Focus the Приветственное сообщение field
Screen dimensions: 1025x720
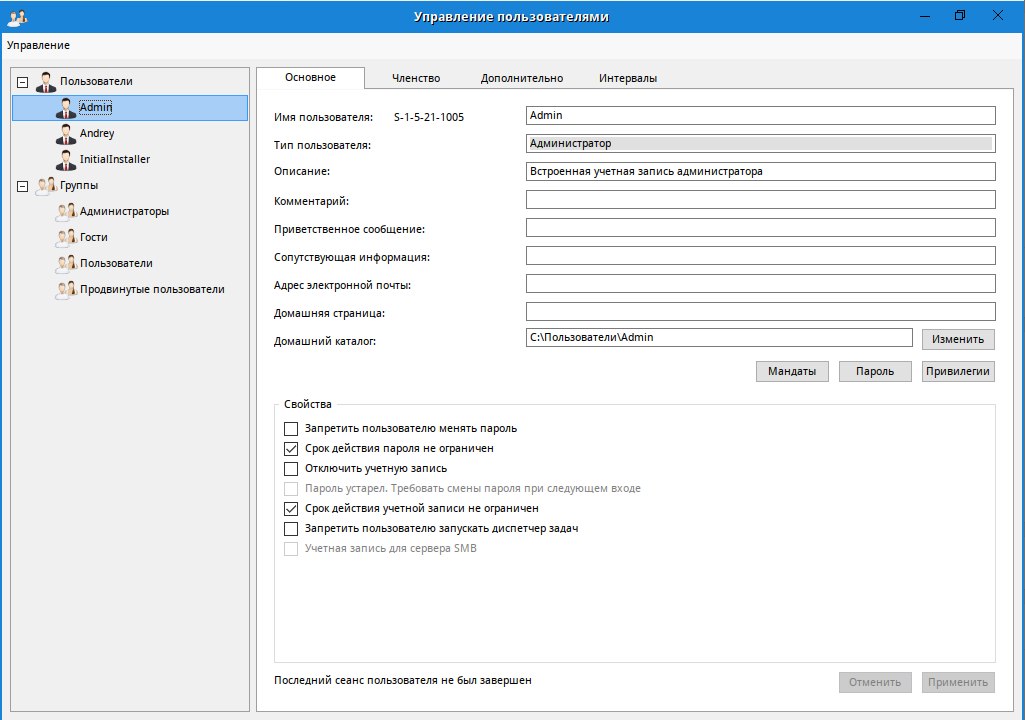760,228
